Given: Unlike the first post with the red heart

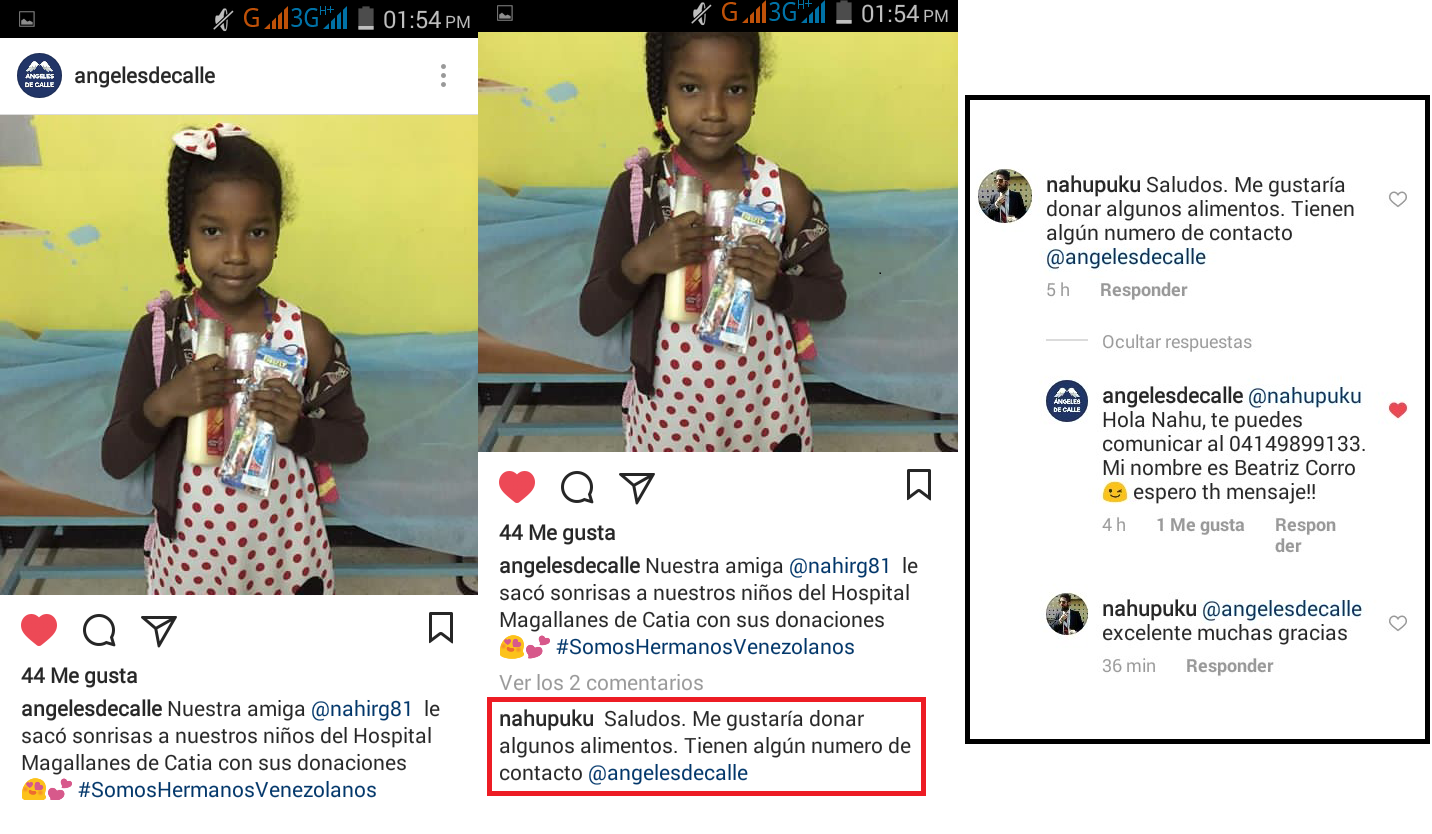Looking at the screenshot, I should [x=39, y=630].
